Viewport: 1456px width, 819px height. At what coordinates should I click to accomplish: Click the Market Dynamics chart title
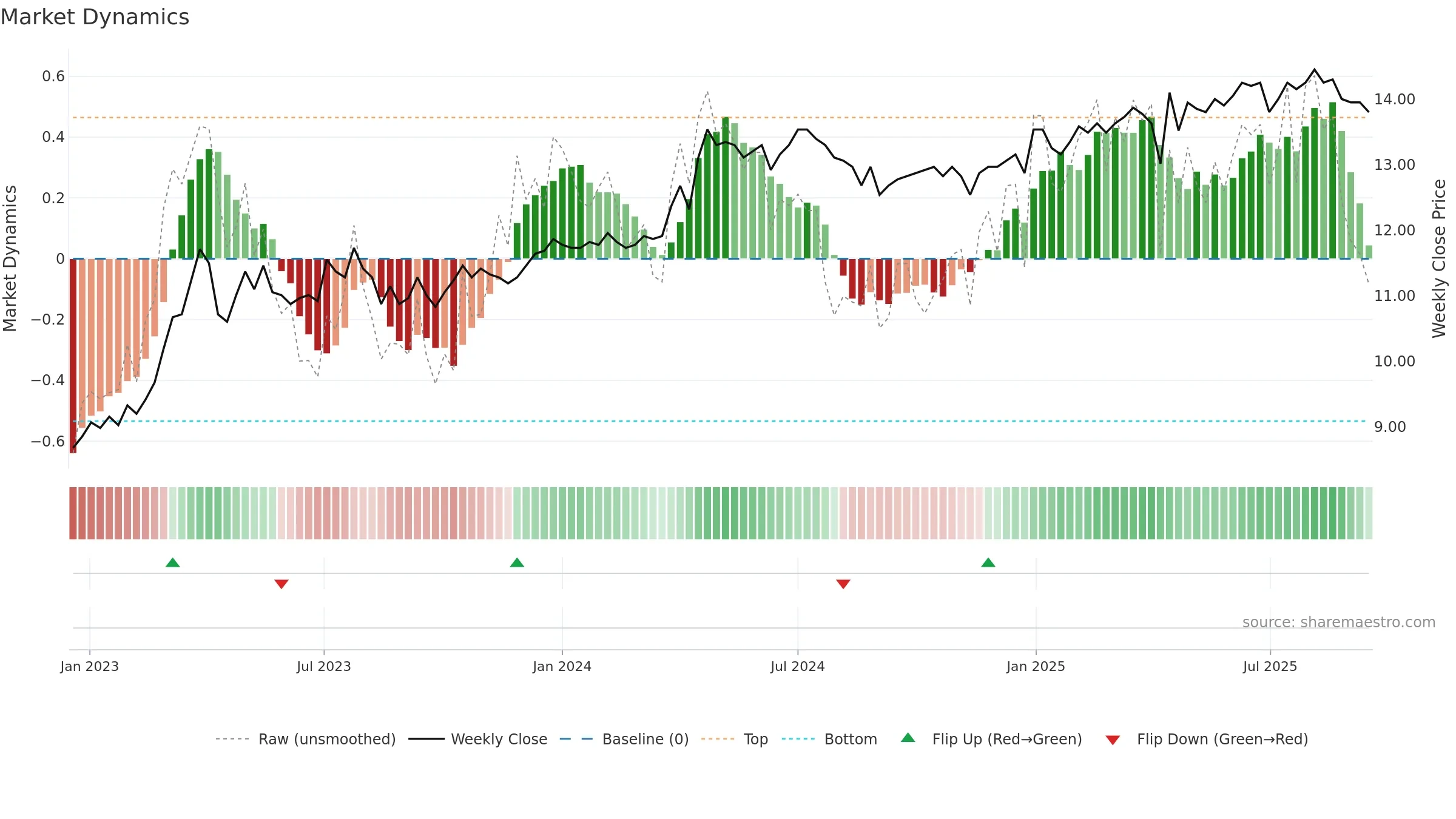click(95, 17)
